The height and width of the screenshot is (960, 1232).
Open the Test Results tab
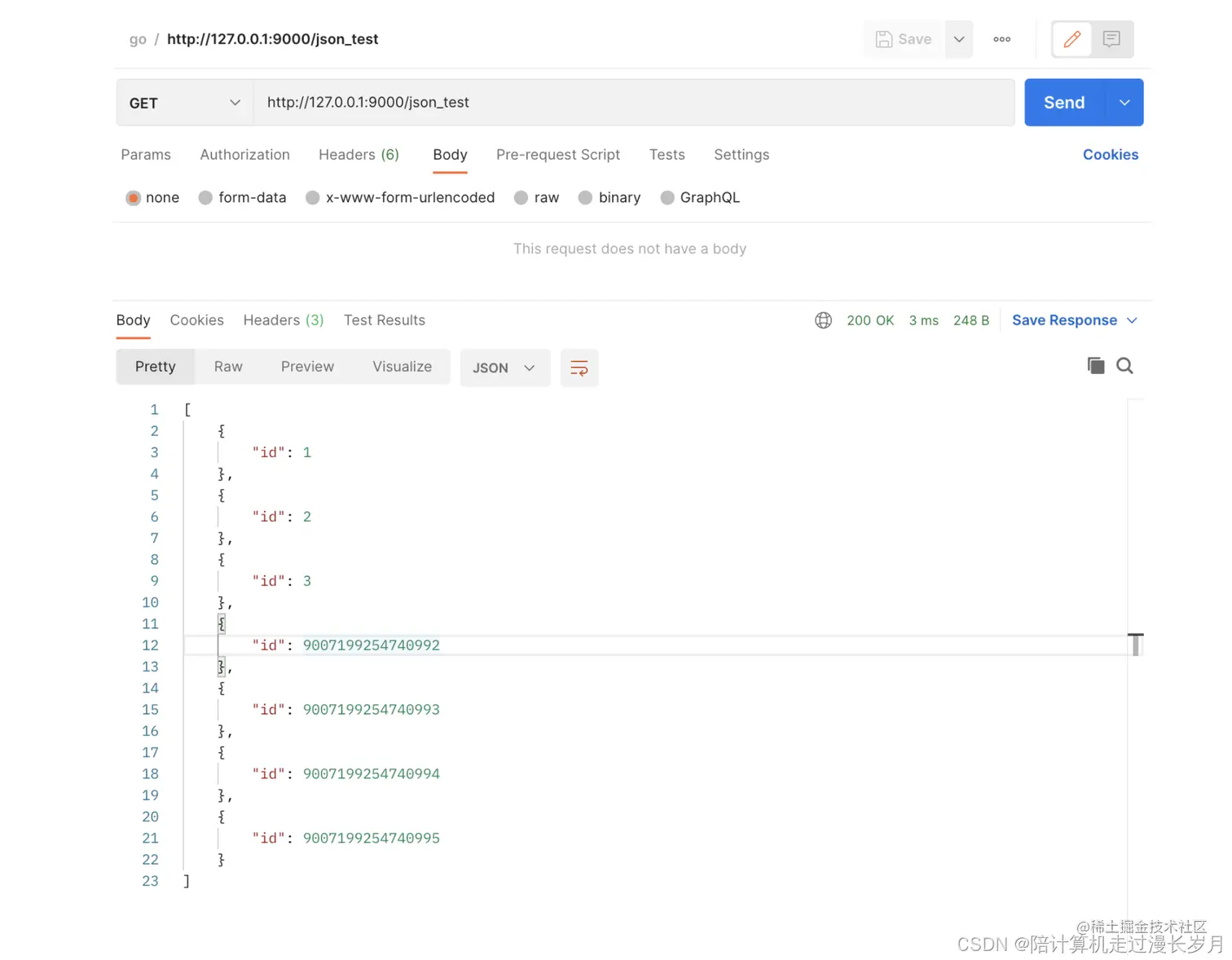[x=385, y=320]
